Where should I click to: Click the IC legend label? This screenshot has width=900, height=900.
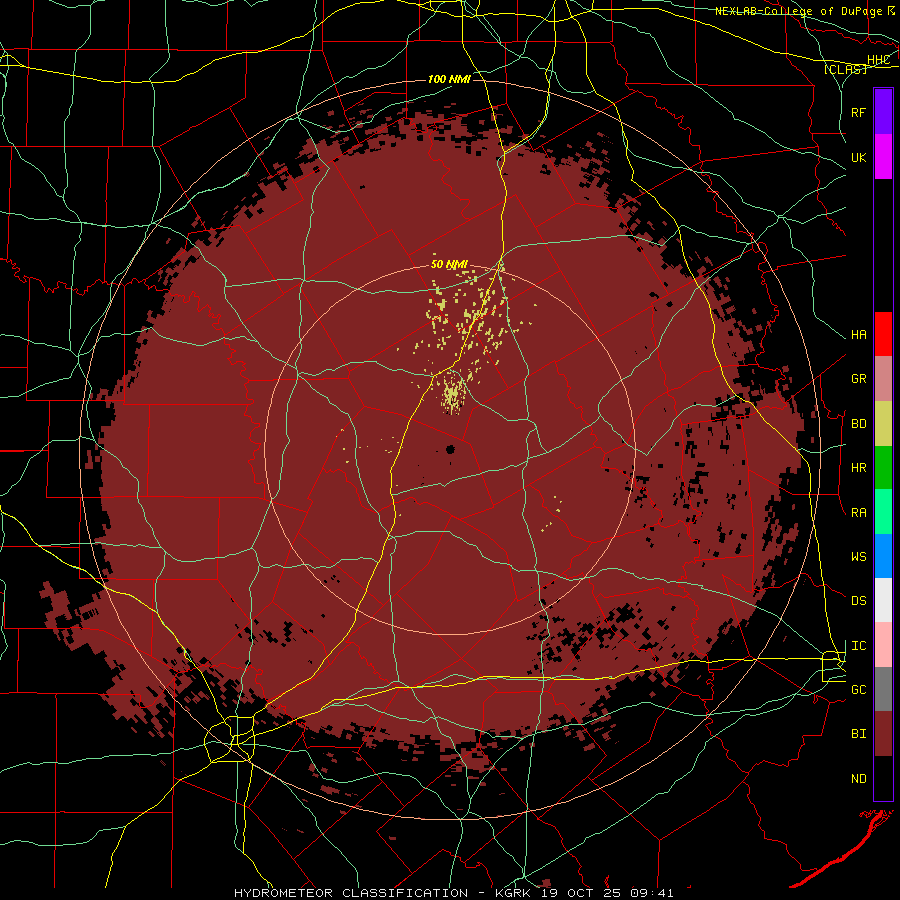coord(858,646)
